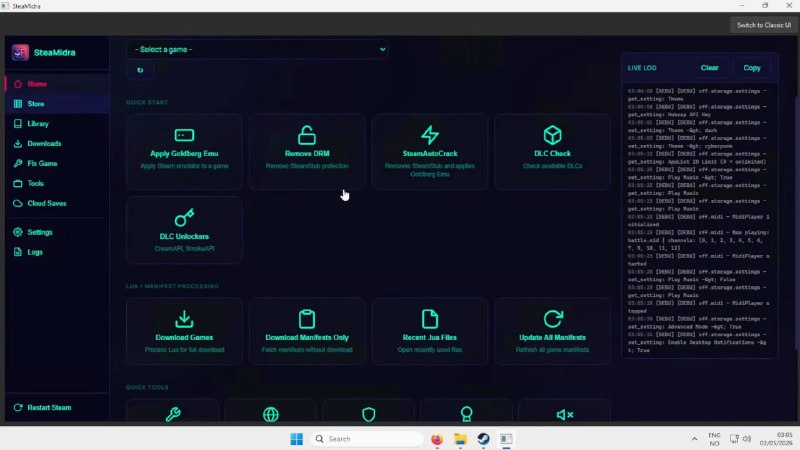This screenshot has height=450, width=800.
Task: Click the refresh game list icon
Action: tap(140, 70)
